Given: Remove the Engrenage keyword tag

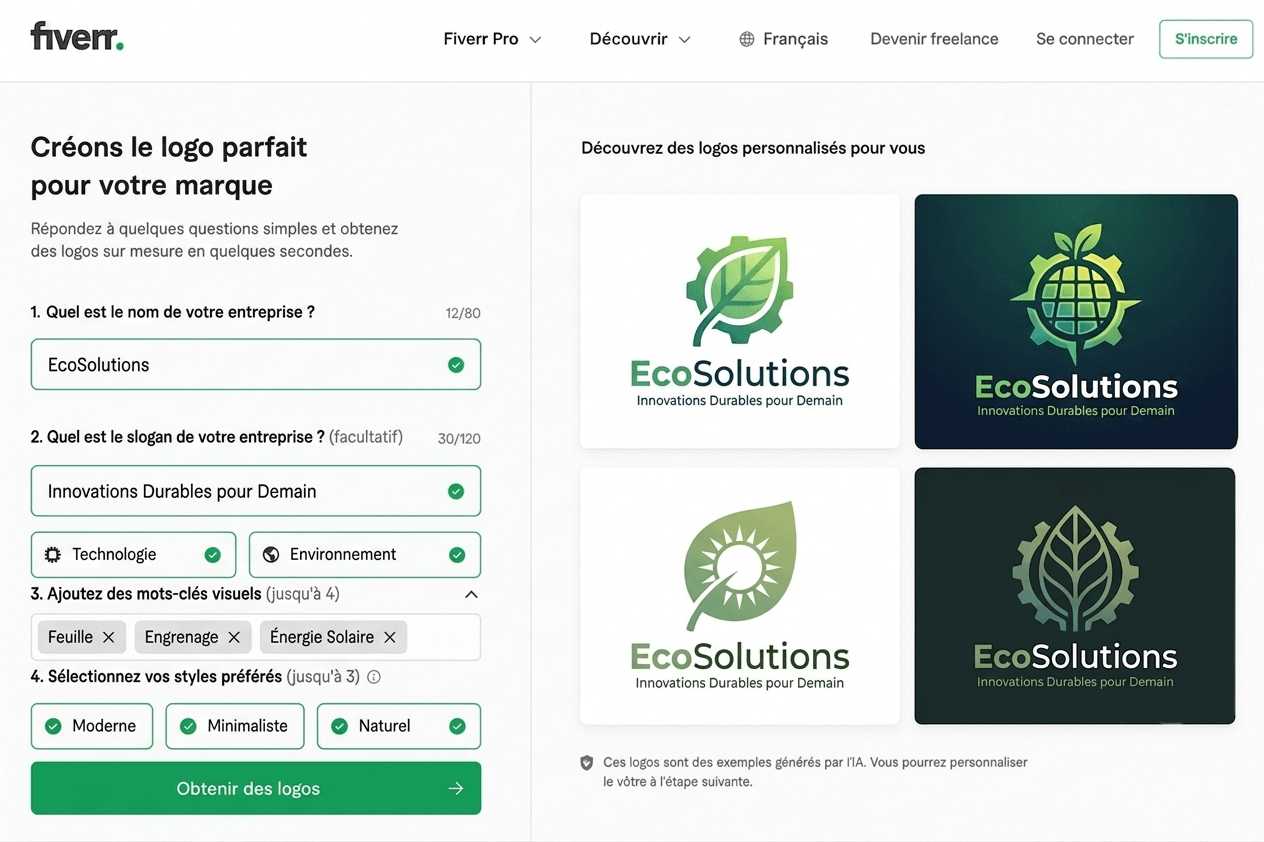Looking at the screenshot, I should 234,637.
